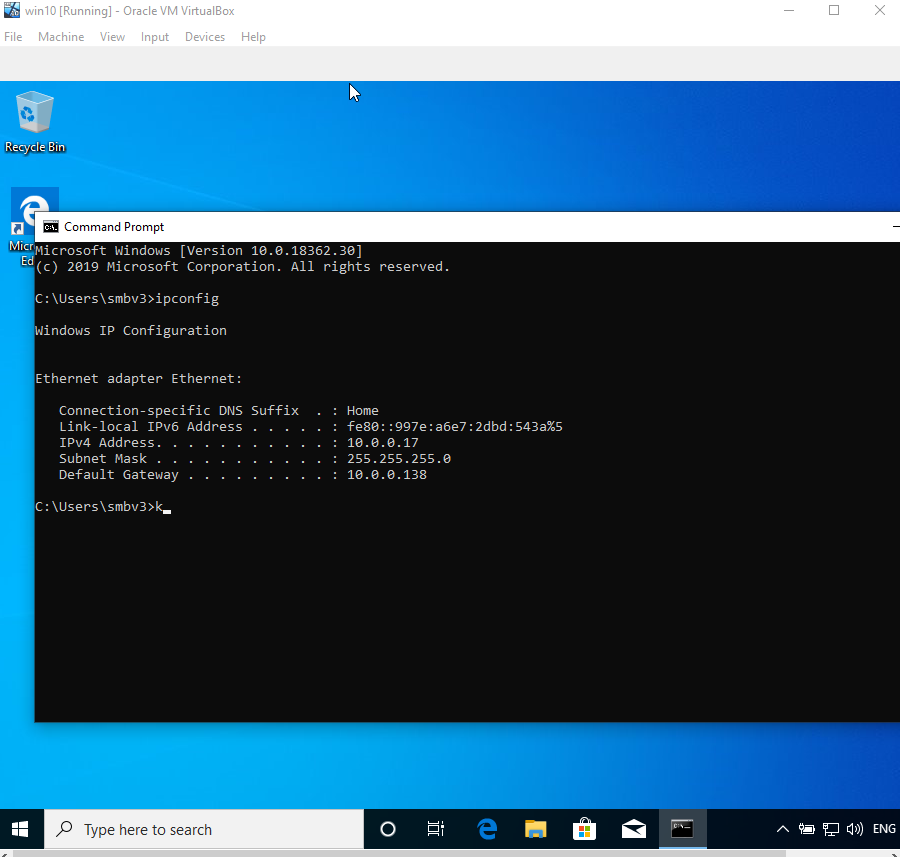Click the Type here to search box
The height and width of the screenshot is (857, 900).
coord(204,829)
